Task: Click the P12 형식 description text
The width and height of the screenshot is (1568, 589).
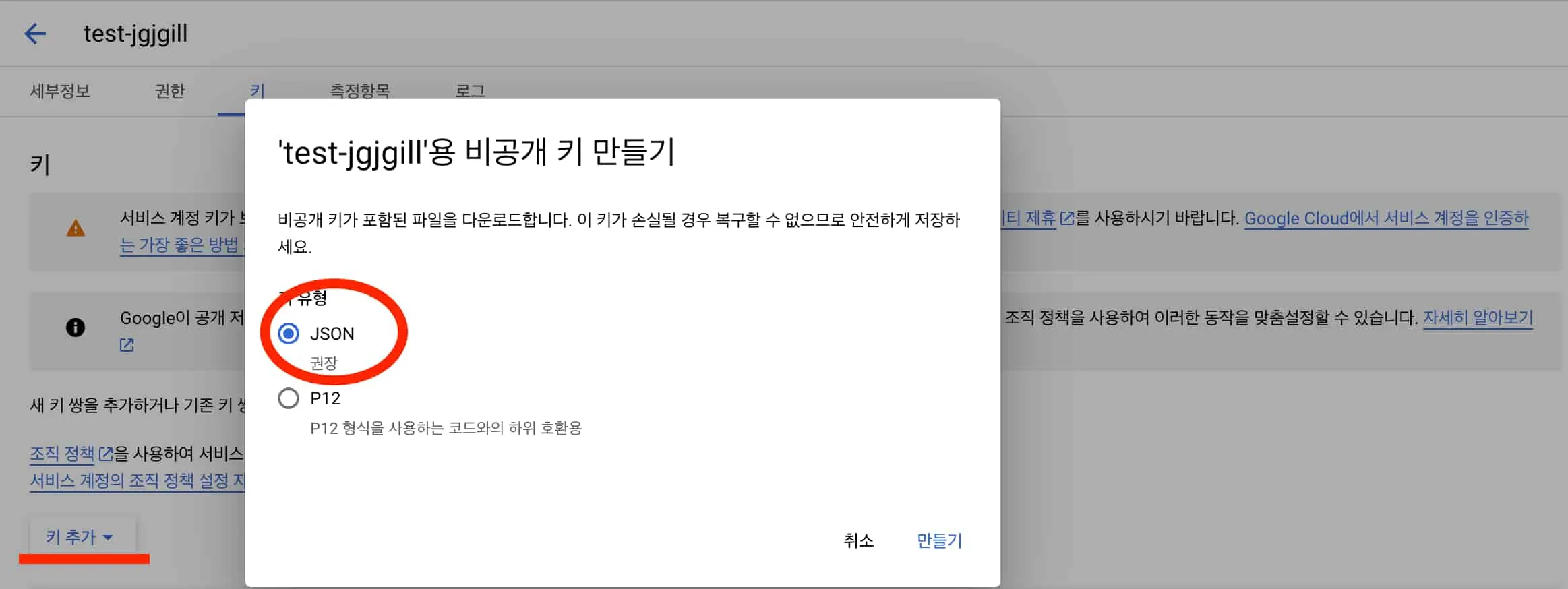Action: coord(446,428)
